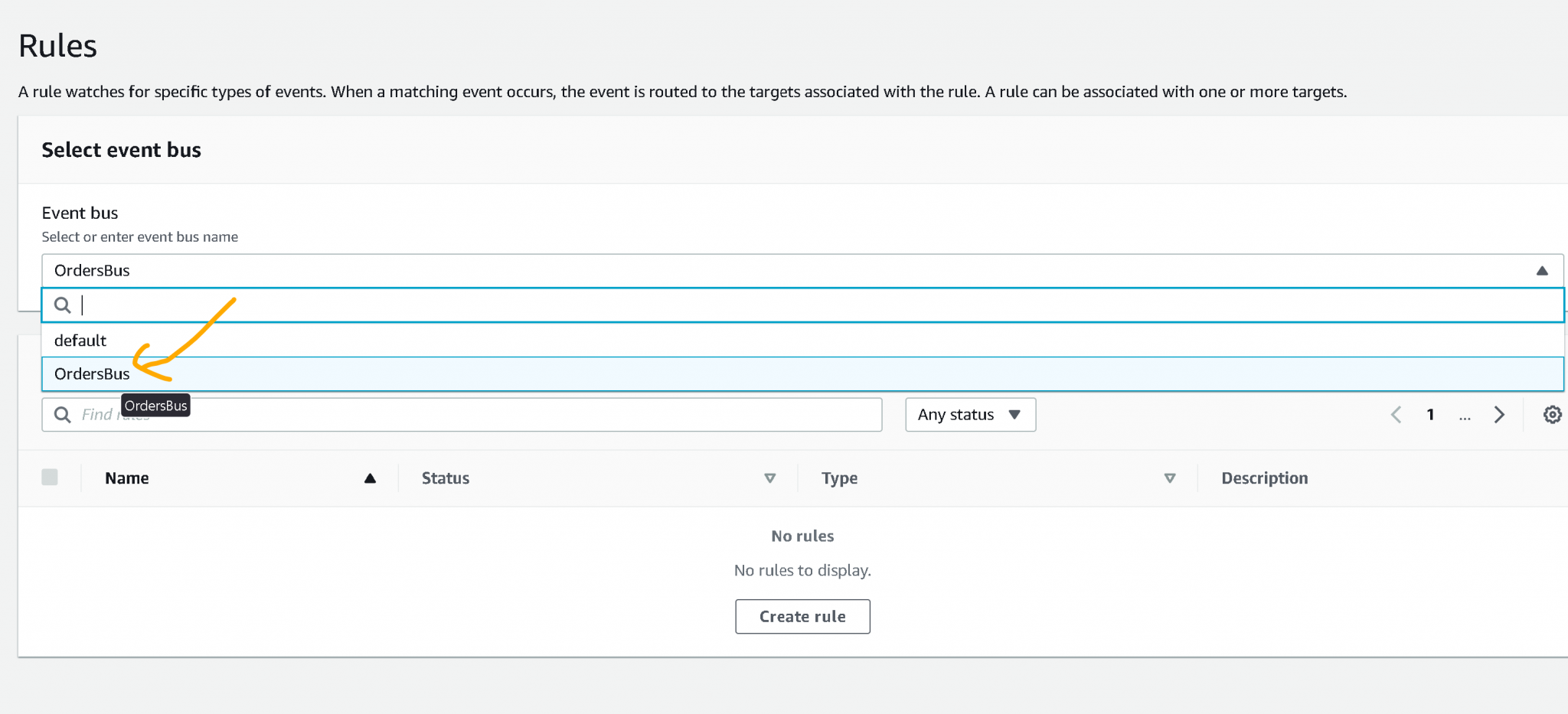The image size is (1568, 714).
Task: Click the ellipsis between page numbers
Action: tap(1465, 417)
